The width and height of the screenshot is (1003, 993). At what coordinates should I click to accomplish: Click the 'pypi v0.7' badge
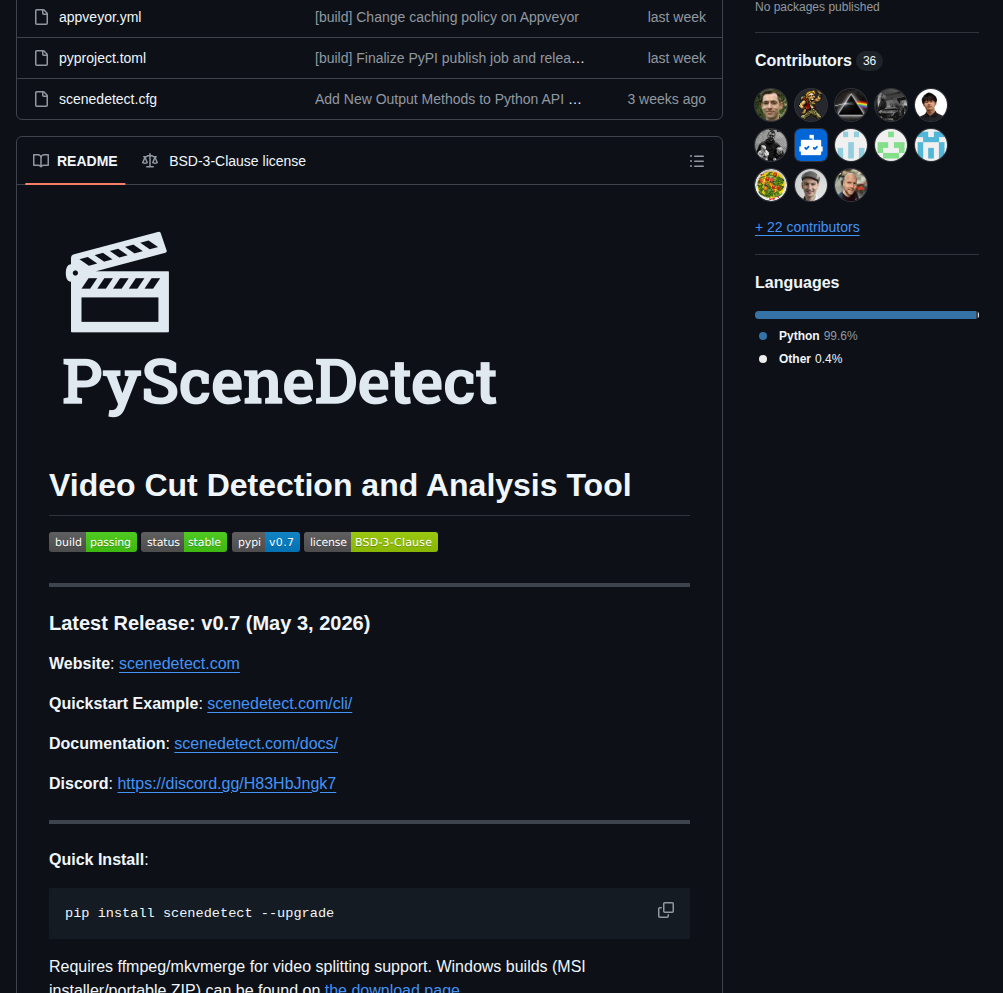(x=265, y=542)
